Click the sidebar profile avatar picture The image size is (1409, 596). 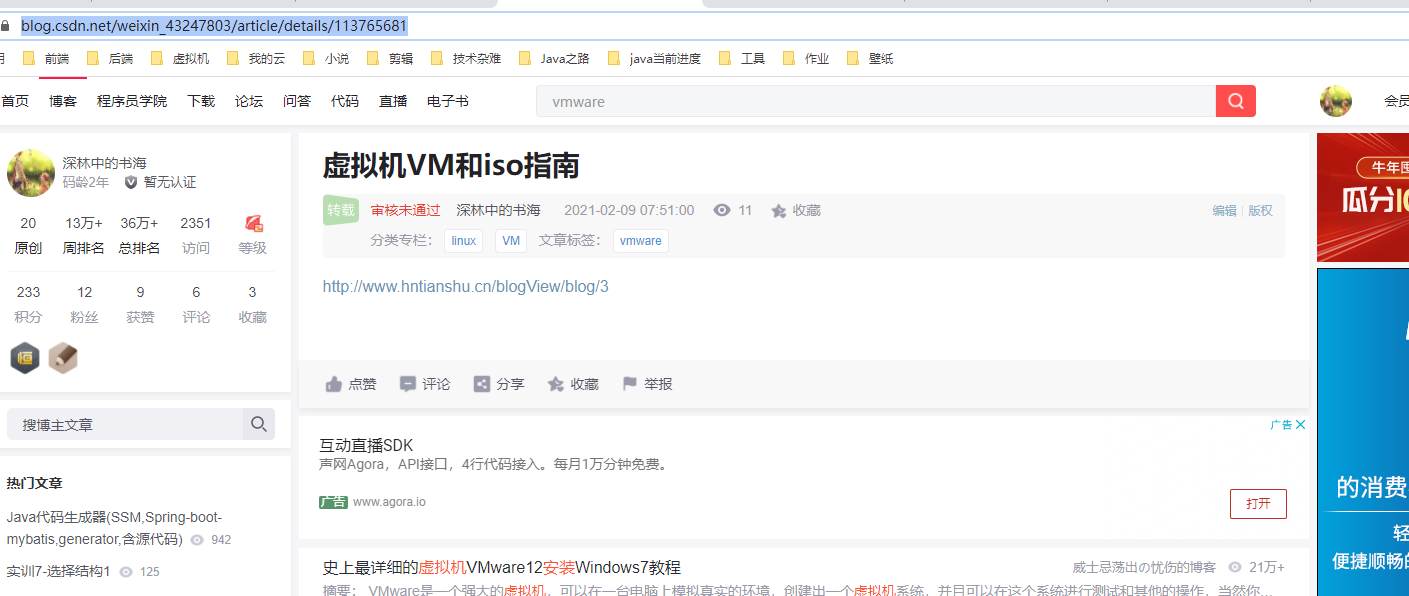point(31,173)
